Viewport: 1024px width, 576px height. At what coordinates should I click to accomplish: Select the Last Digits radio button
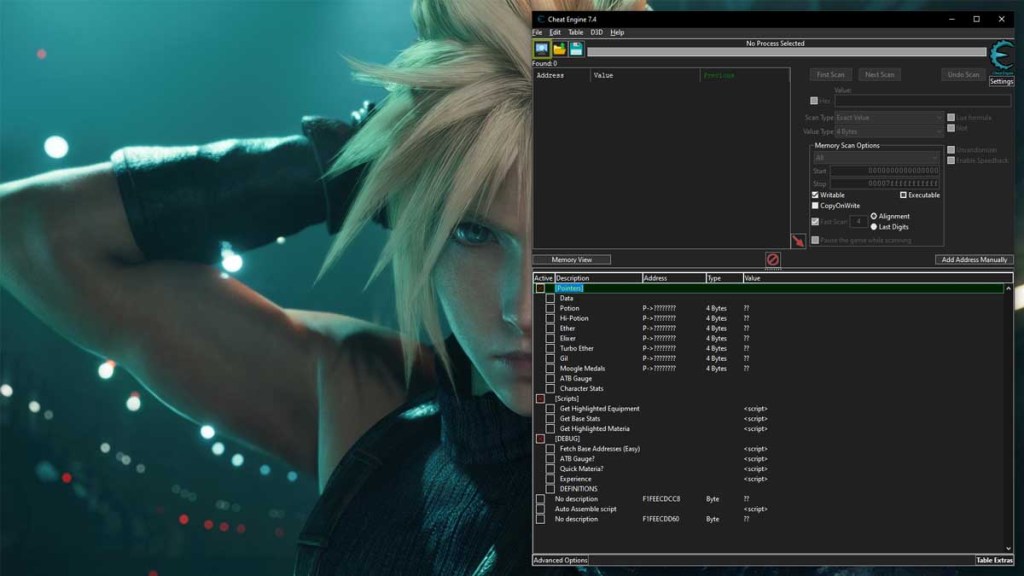[x=874, y=227]
